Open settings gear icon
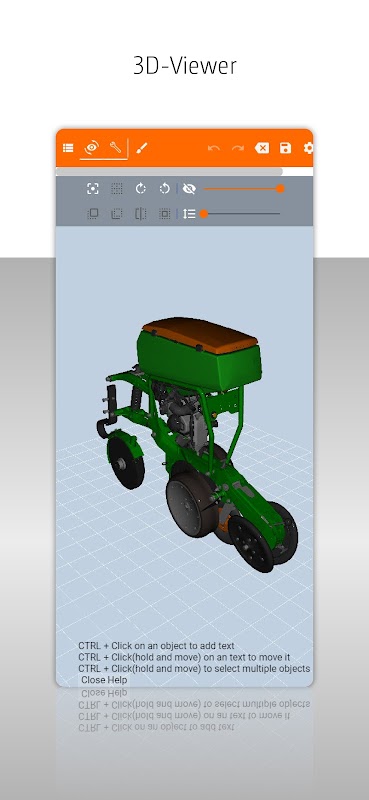Viewport: 369px width, 800px height. [308, 148]
